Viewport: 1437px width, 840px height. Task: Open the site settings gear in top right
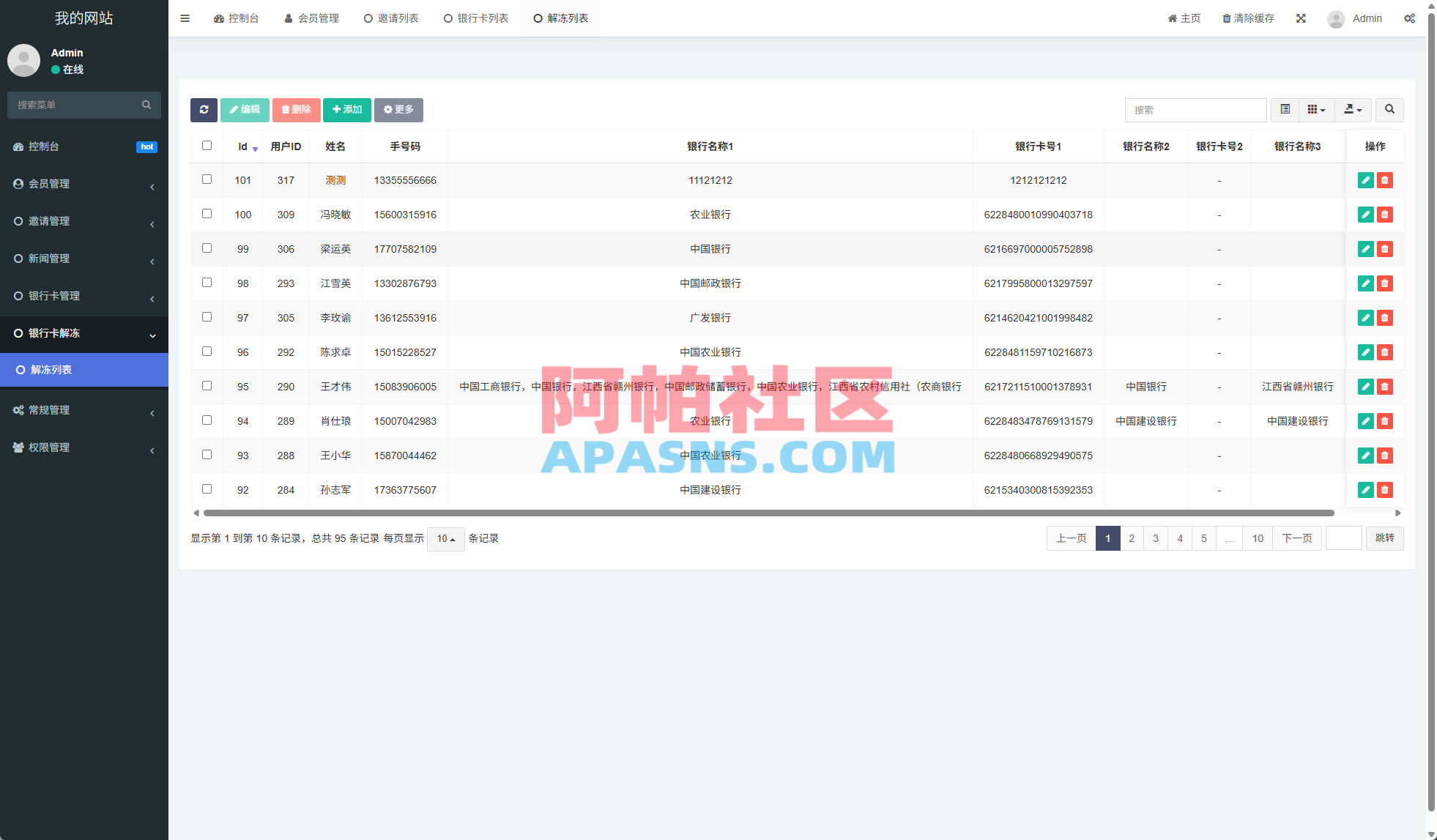1410,18
